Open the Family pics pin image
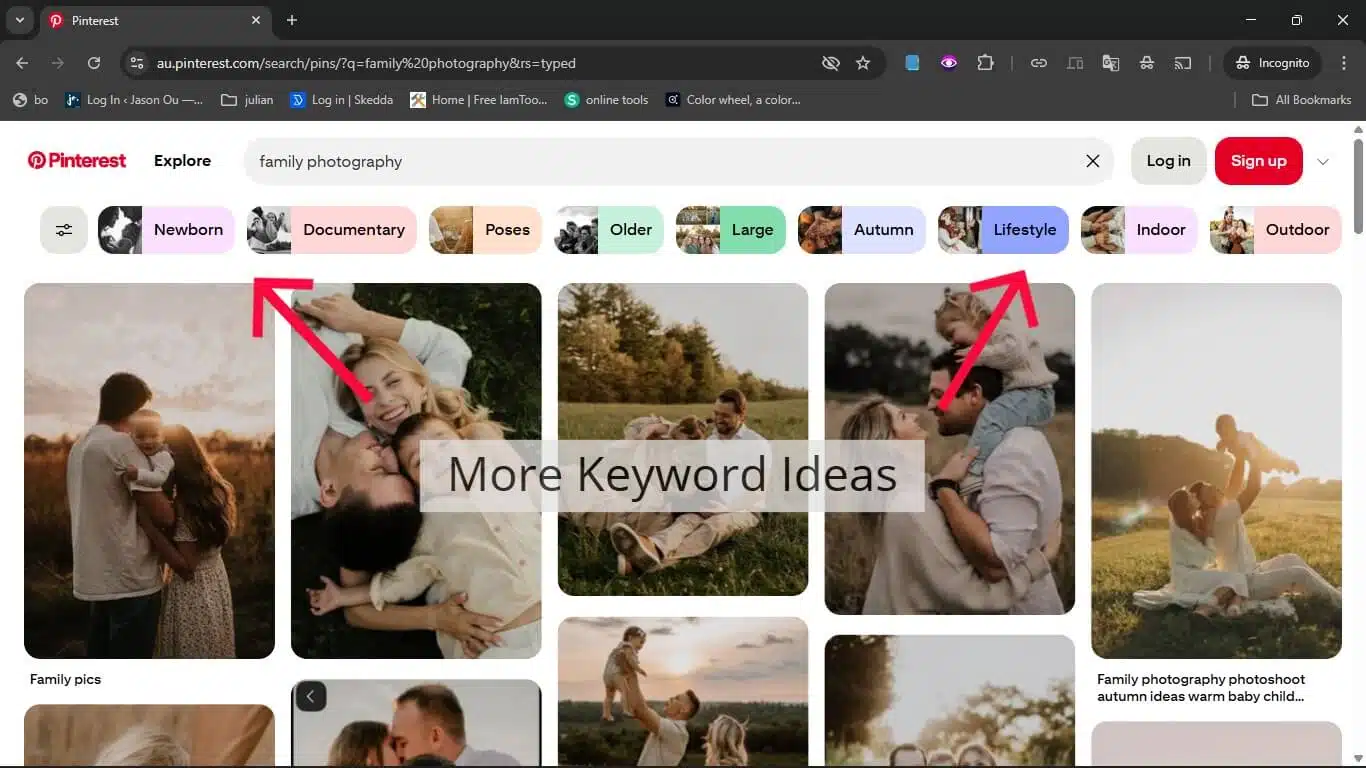The width and height of the screenshot is (1366, 768). pos(149,470)
